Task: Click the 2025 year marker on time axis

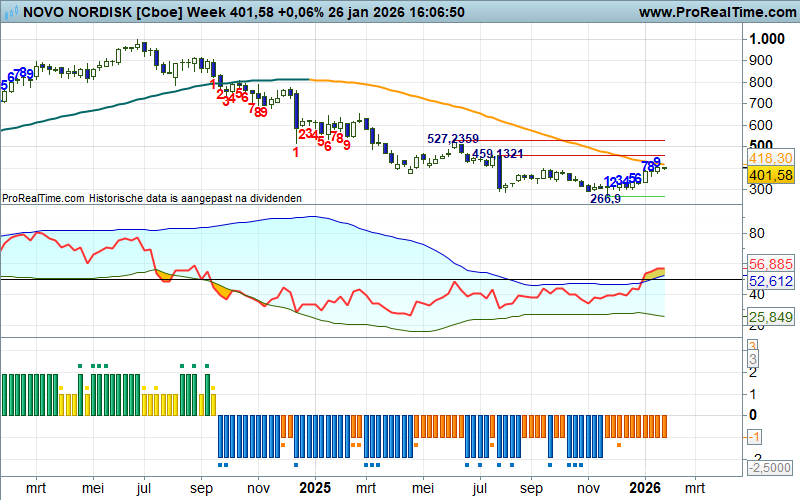Action: coord(315,488)
